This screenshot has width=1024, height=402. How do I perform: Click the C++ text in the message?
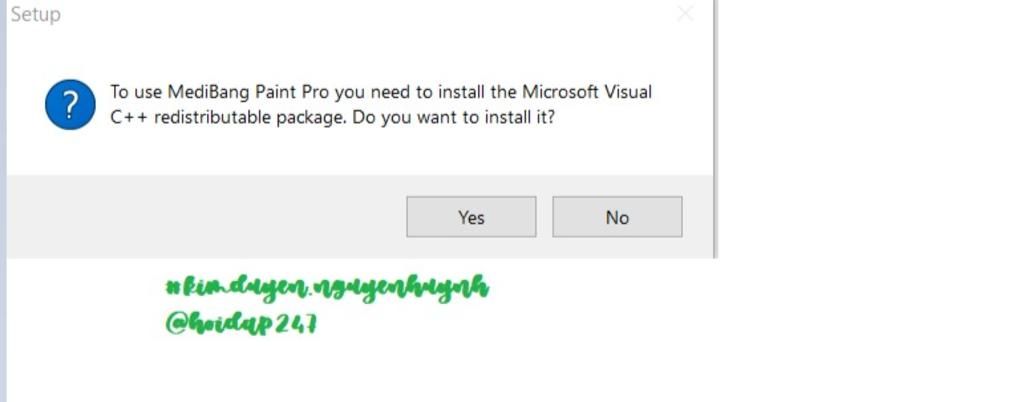coord(129,118)
